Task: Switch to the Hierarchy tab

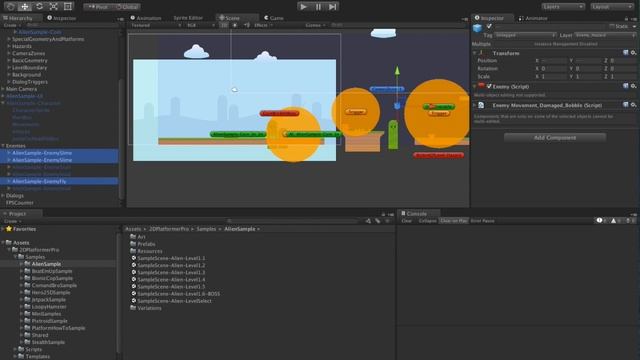Action: [x=20, y=18]
